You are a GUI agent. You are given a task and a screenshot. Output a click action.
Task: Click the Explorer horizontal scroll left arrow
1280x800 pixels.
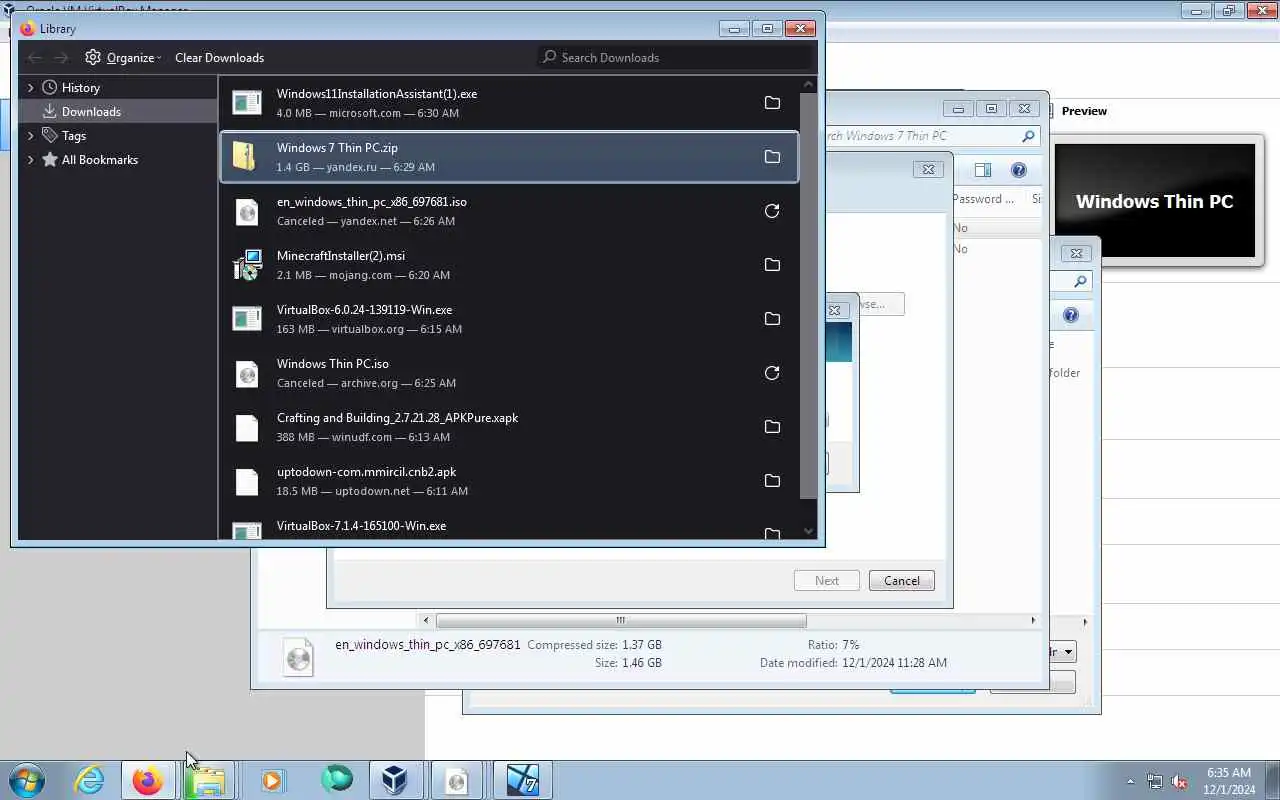[426, 621]
